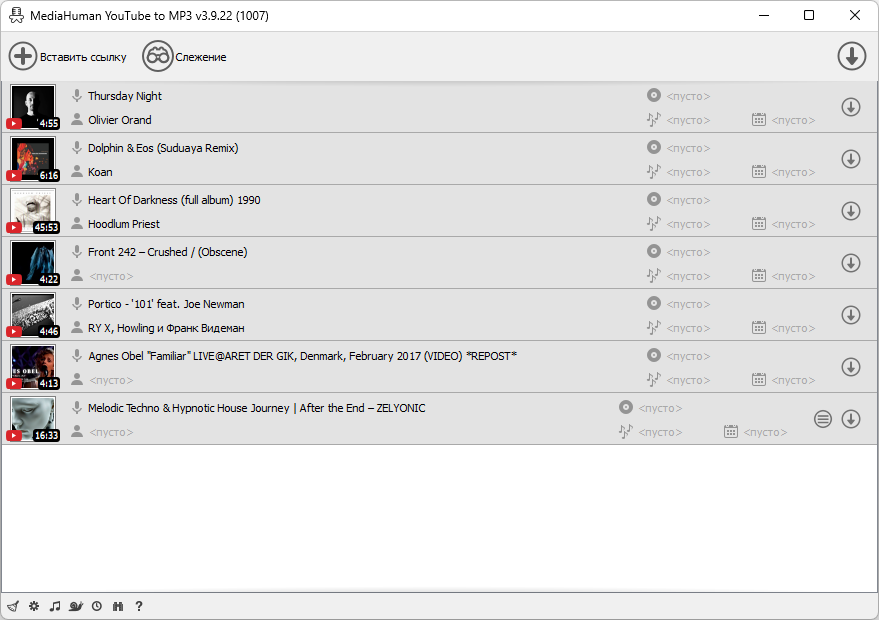Download Melodic Techno ZELYONIC track
This screenshot has width=879, height=620.
pos(850,419)
